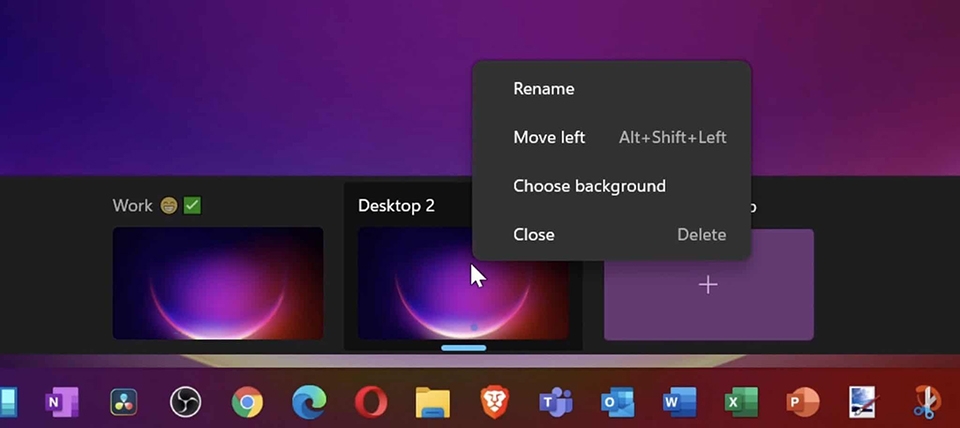Select the Desktop 2 thumbnail

click(463, 283)
